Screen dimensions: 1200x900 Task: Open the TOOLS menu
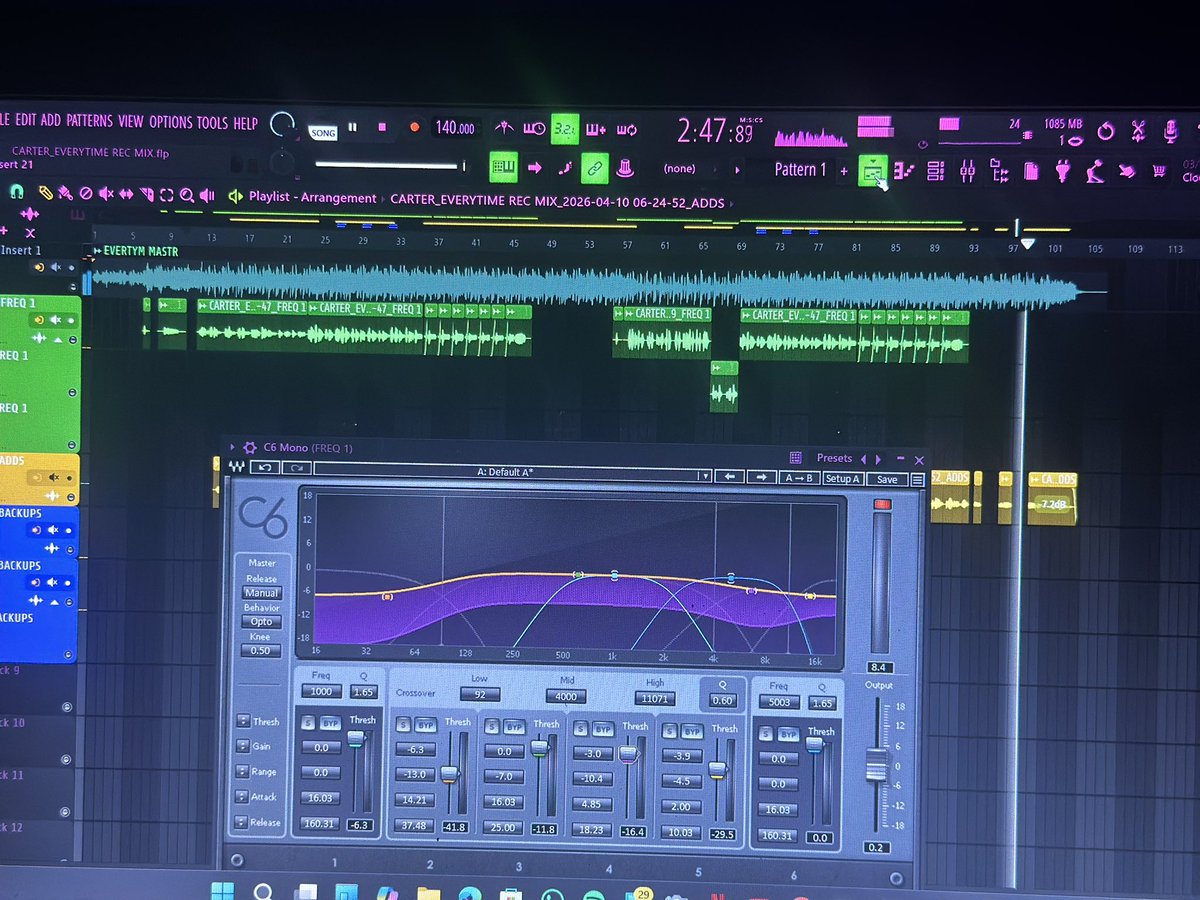coord(212,122)
